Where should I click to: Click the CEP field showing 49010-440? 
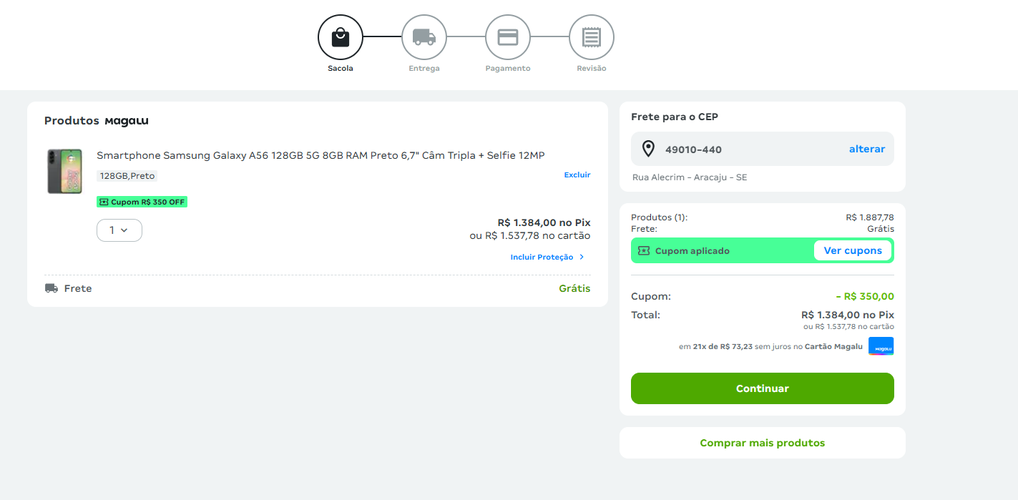click(x=762, y=149)
